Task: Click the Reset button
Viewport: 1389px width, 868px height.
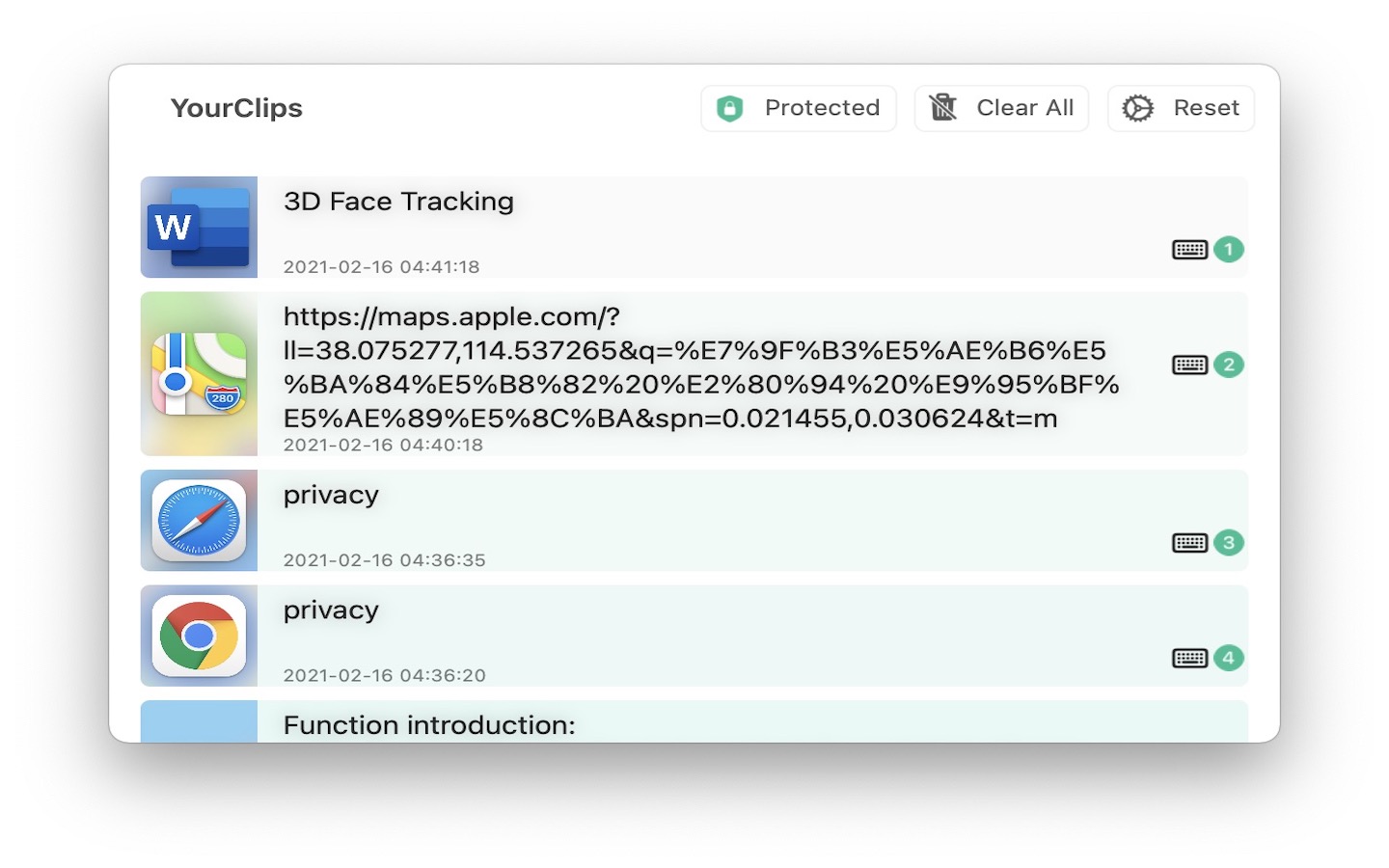Action: 1181,108
